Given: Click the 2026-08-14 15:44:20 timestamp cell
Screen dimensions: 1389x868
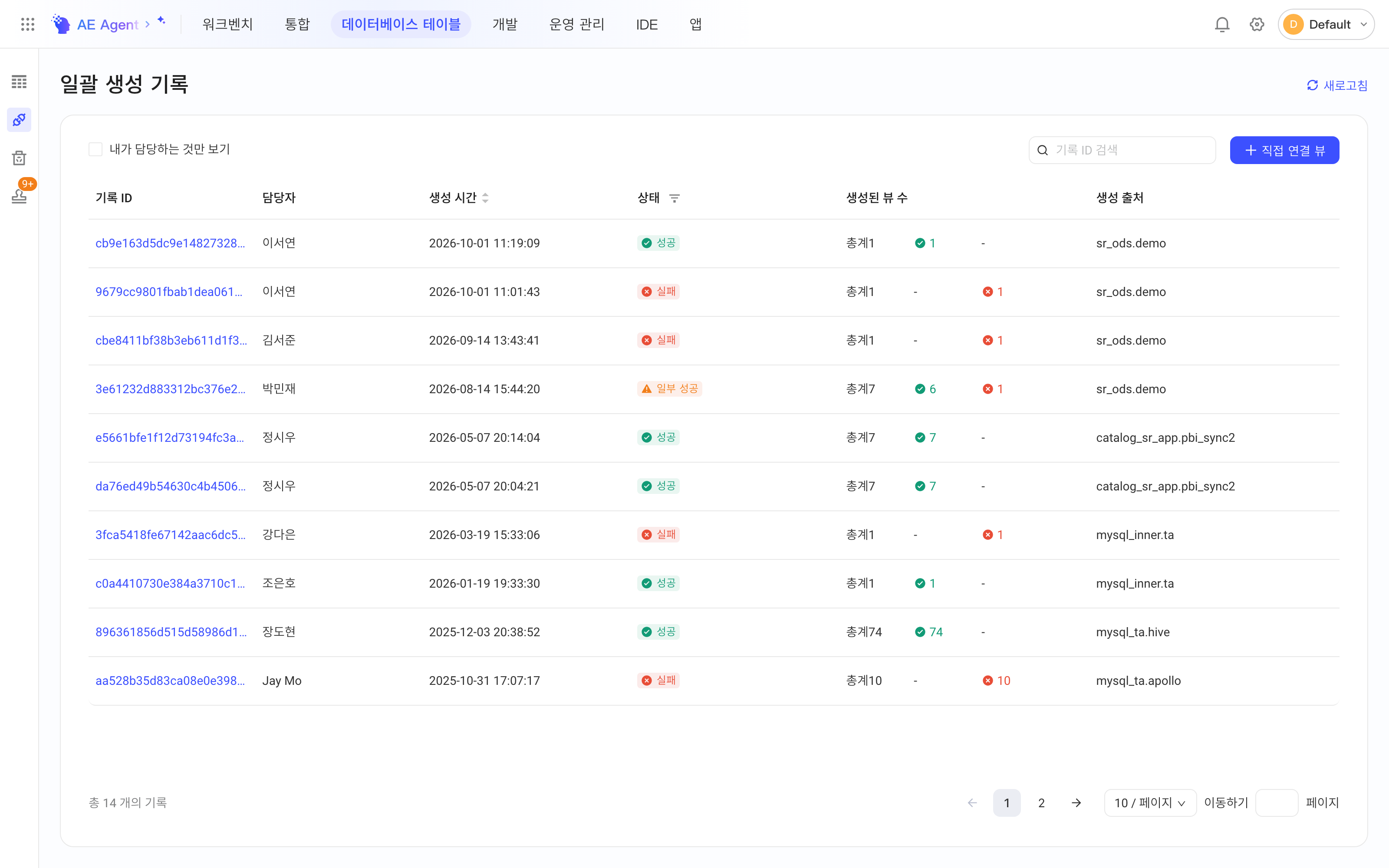Looking at the screenshot, I should [x=484, y=389].
